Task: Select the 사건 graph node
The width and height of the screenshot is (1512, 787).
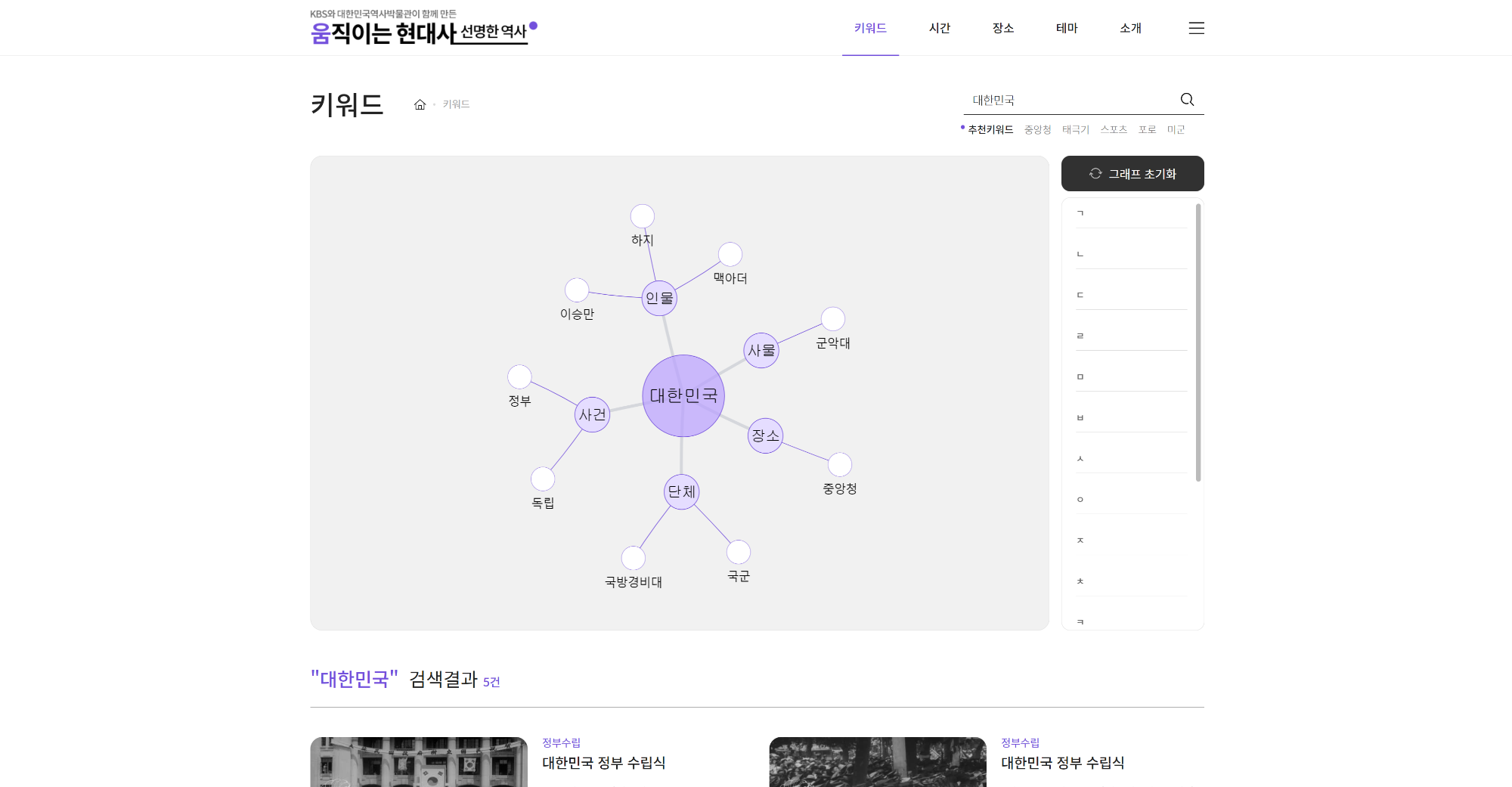Action: [592, 414]
